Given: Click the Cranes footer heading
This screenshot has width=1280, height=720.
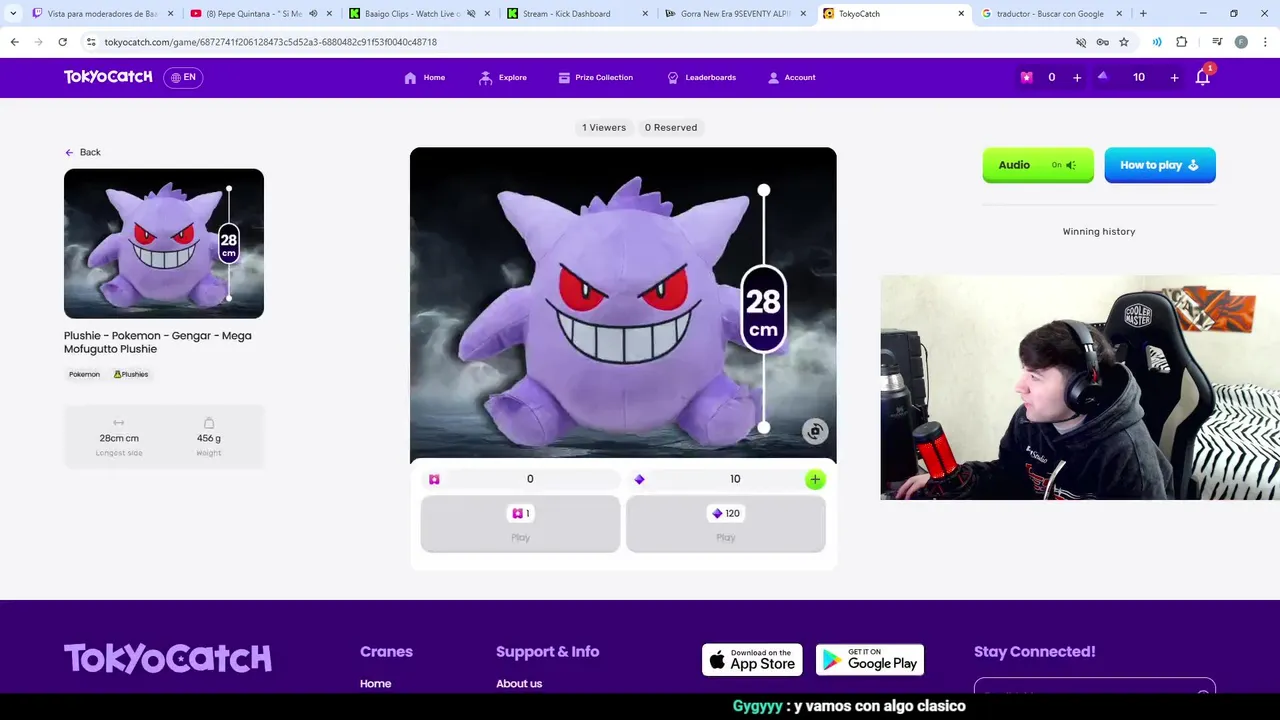Looking at the screenshot, I should tap(386, 651).
